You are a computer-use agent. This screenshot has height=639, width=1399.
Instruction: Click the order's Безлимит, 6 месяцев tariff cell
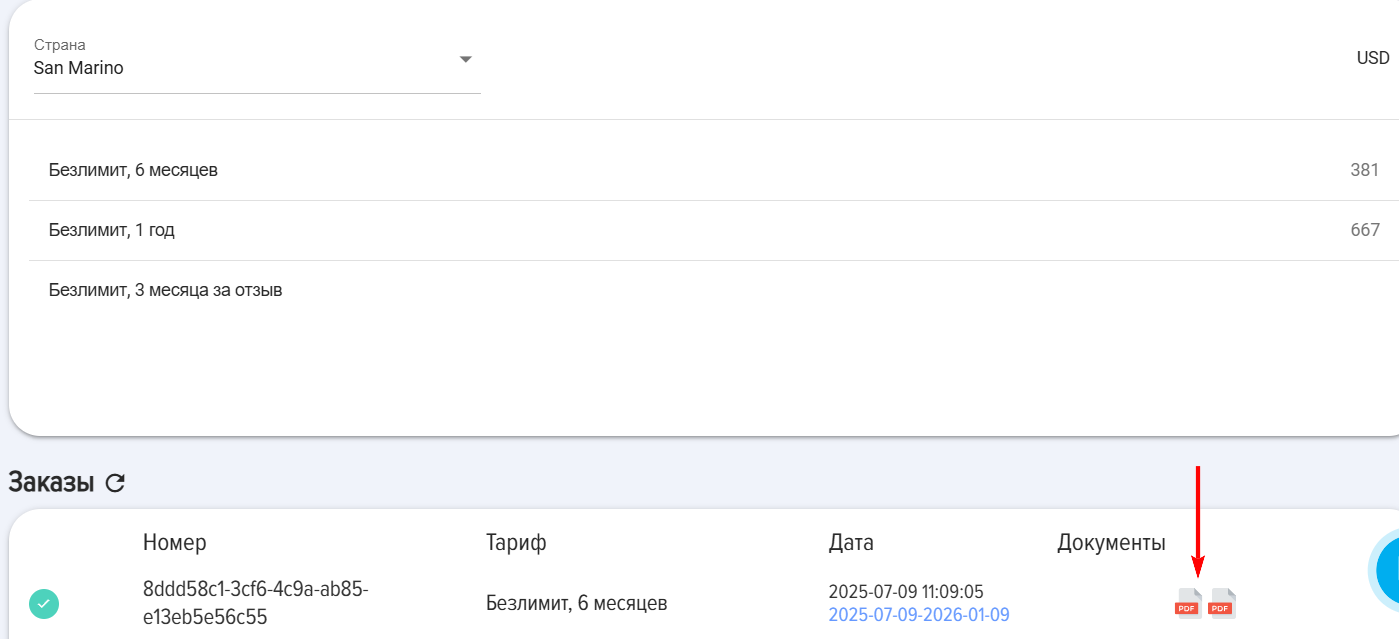577,603
